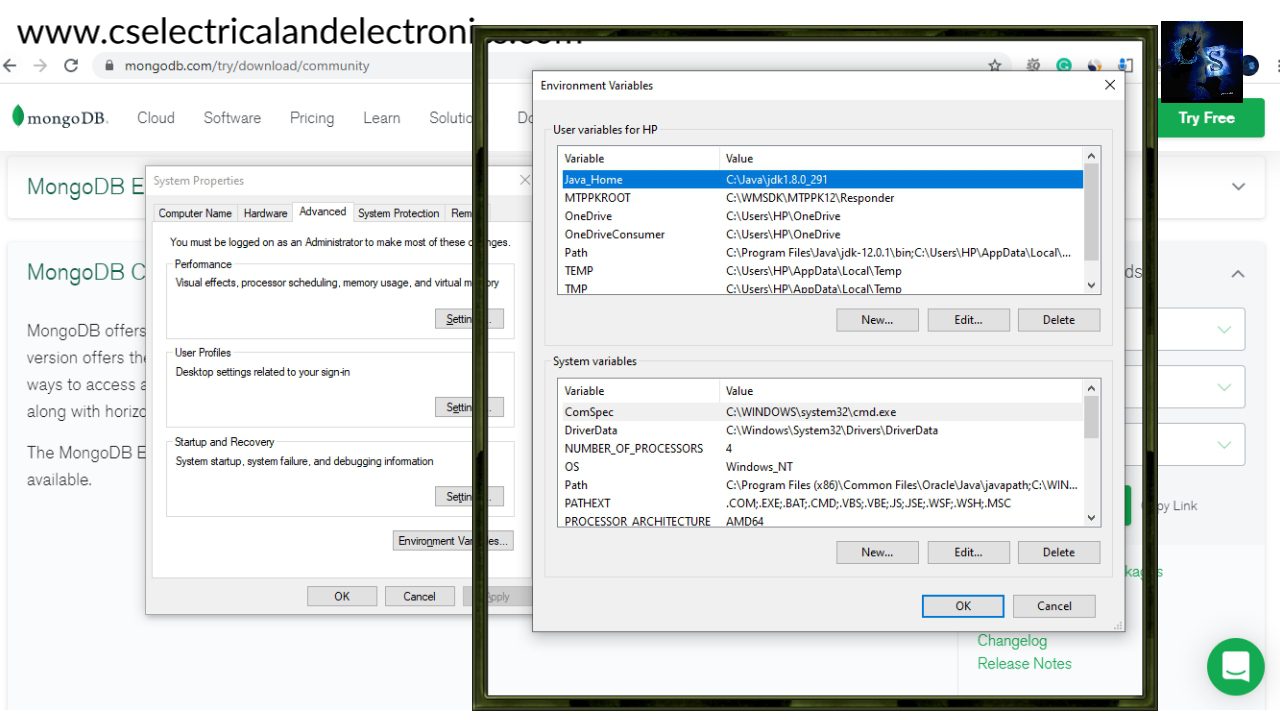Expand the MongoDB Enterprise section chevron
This screenshot has width=1280, height=720.
coord(1238,187)
